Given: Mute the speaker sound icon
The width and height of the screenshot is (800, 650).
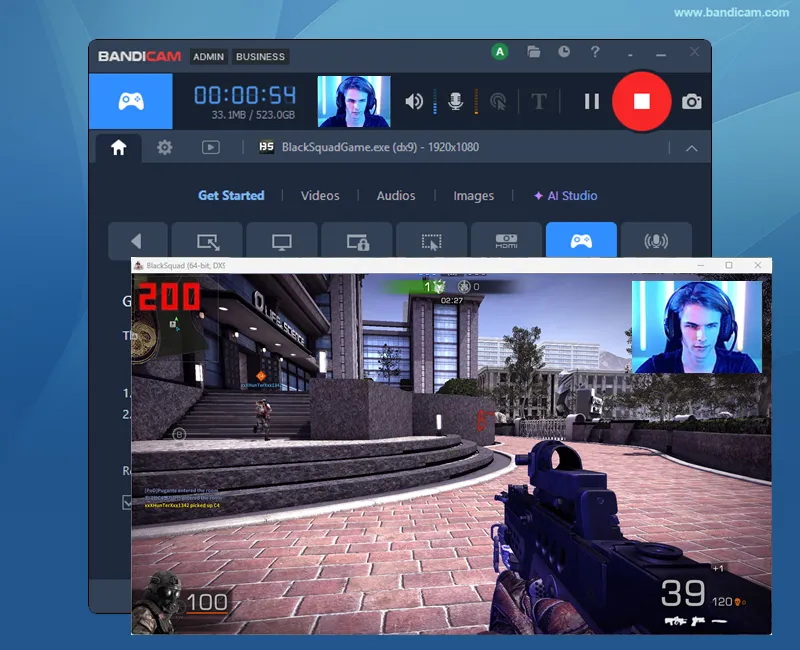Looking at the screenshot, I should click(414, 101).
